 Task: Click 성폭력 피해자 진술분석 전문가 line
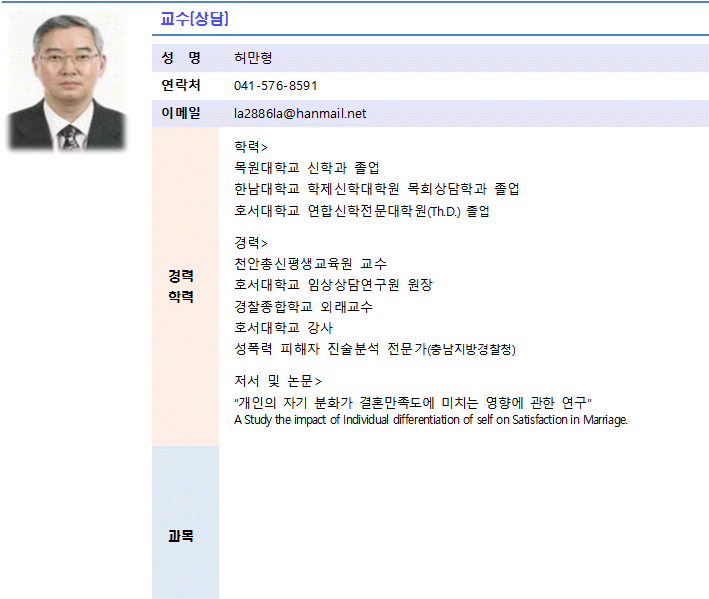(x=375, y=349)
